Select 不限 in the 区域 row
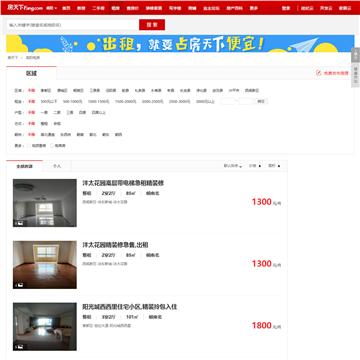This screenshot has height=360, width=360. [x=31, y=90]
